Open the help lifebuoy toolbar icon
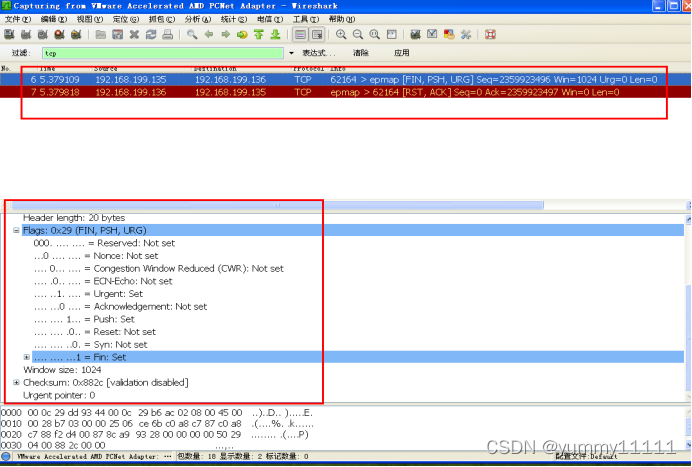Image resolution: width=692 pixels, height=467 pixels. click(x=490, y=34)
